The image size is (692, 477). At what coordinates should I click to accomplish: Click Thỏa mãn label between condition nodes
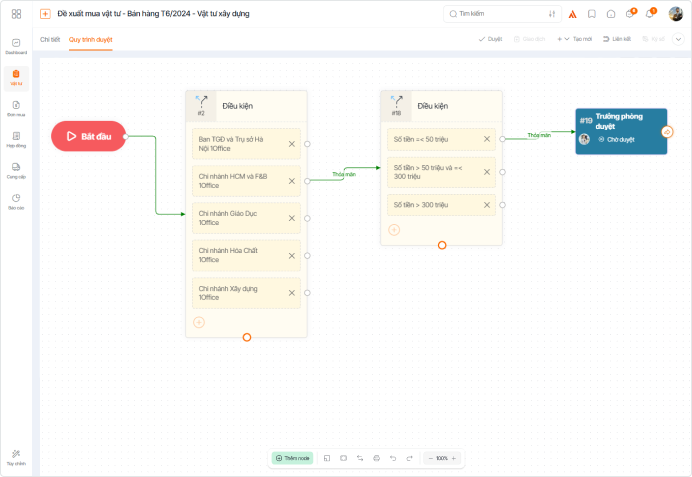344,174
